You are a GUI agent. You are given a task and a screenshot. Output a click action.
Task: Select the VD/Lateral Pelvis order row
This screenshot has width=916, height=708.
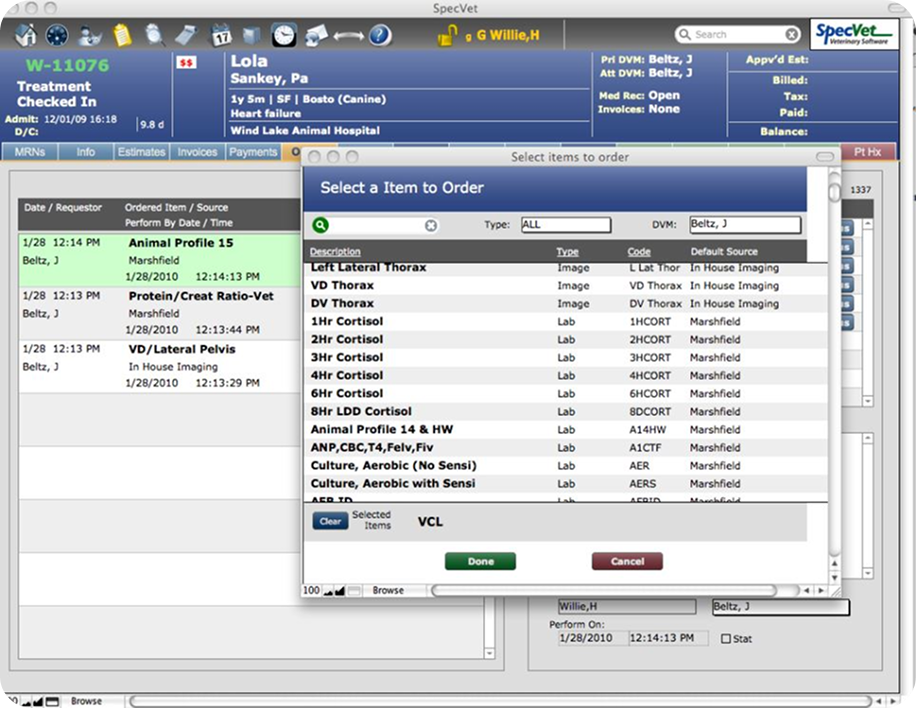160,366
